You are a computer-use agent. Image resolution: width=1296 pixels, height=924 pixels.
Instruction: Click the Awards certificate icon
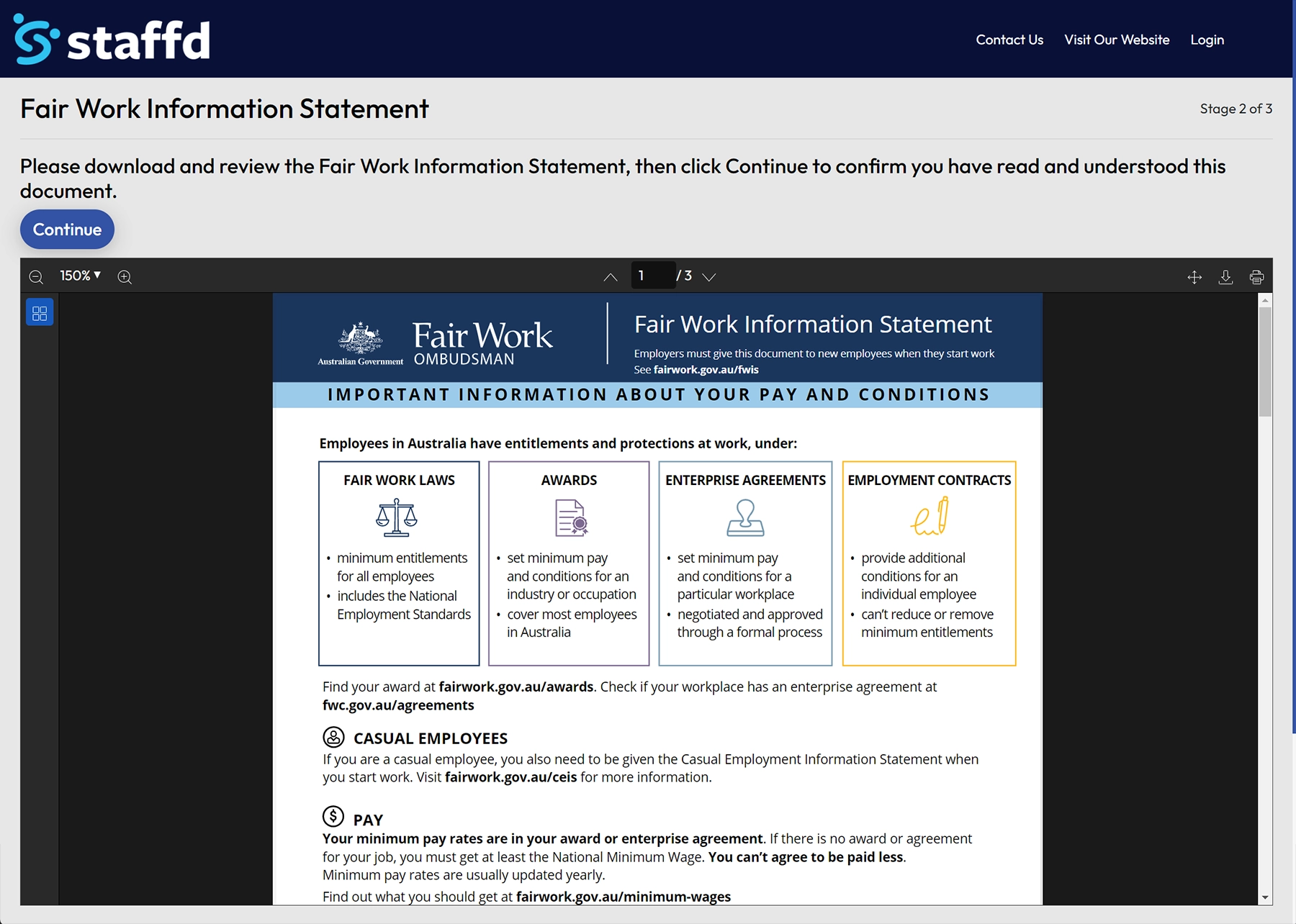572,517
